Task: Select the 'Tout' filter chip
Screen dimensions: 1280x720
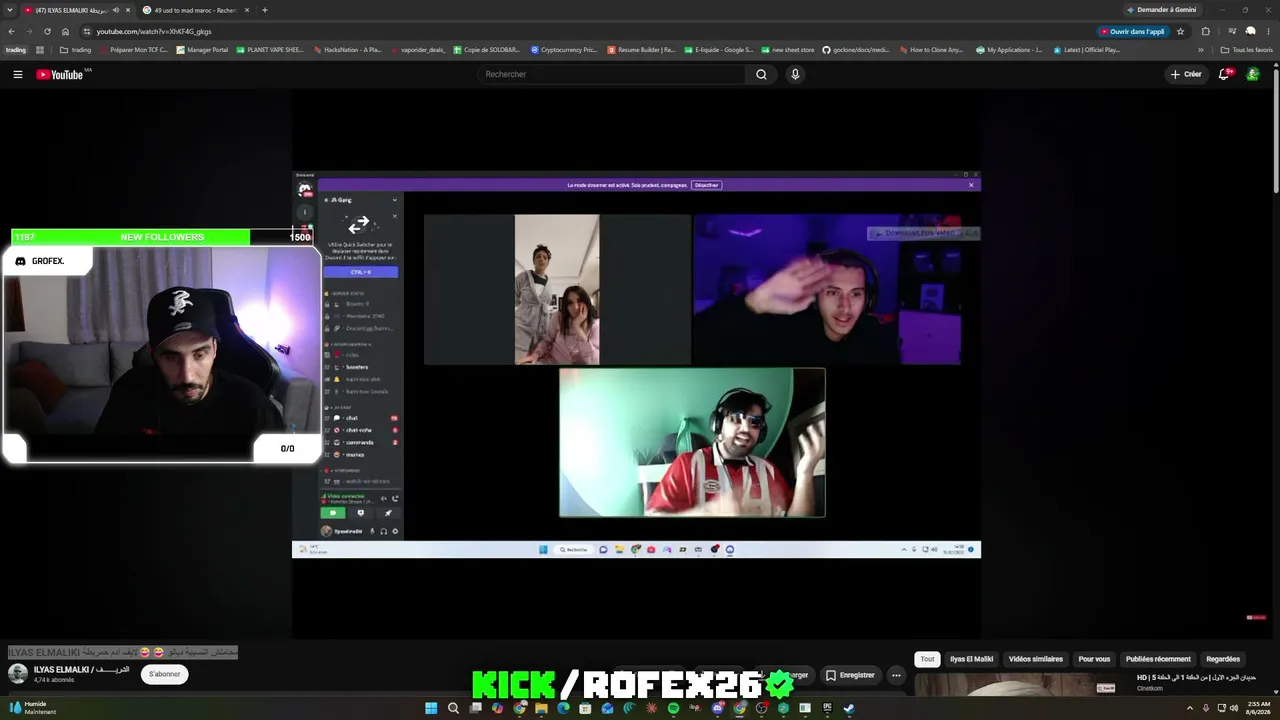Action: point(927,659)
